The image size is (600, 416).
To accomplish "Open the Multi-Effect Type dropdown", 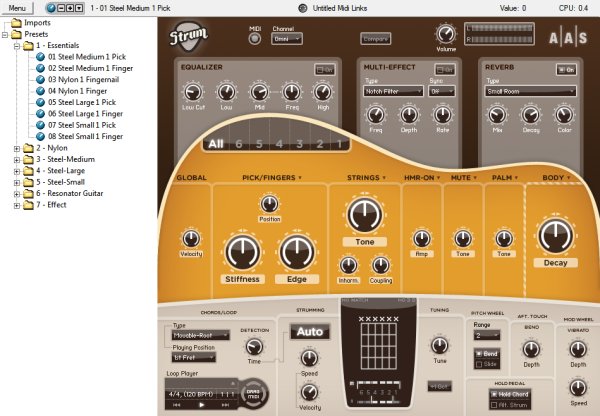I will click(393, 91).
